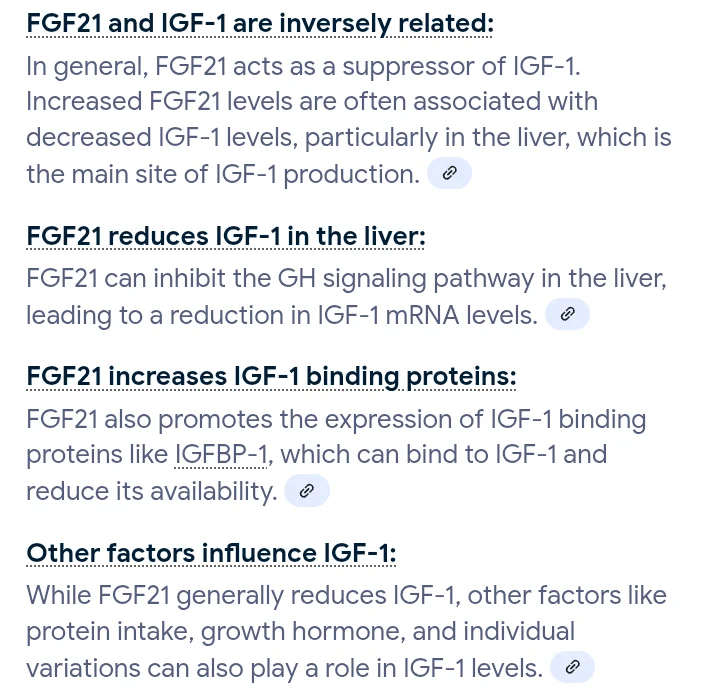Viewport: 701px width, 689px height.
Task: Open 'FGF21 increases IGF-1 binding proteins' heading
Action: pos(271,376)
